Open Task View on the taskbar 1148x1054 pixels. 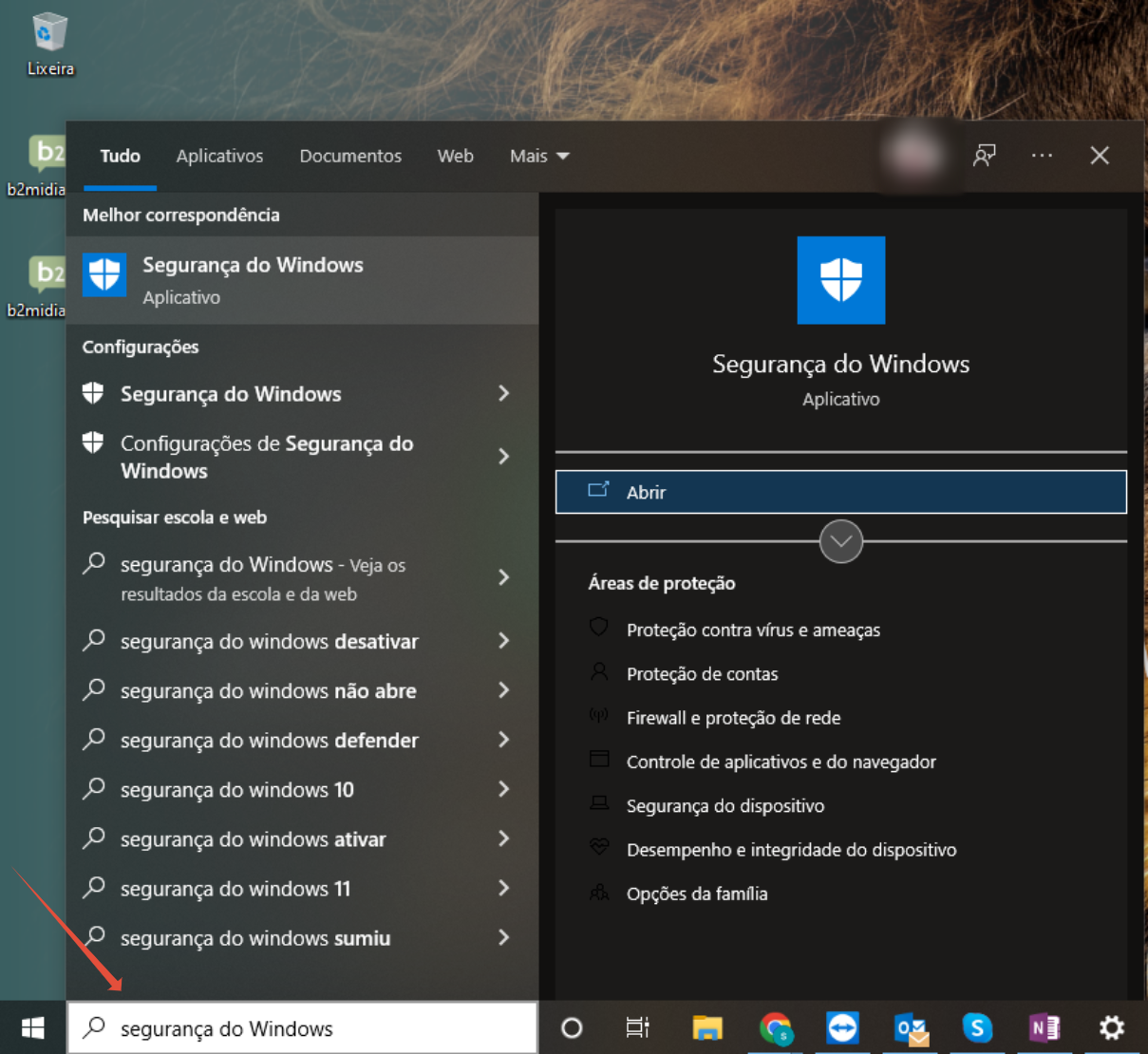click(638, 1027)
